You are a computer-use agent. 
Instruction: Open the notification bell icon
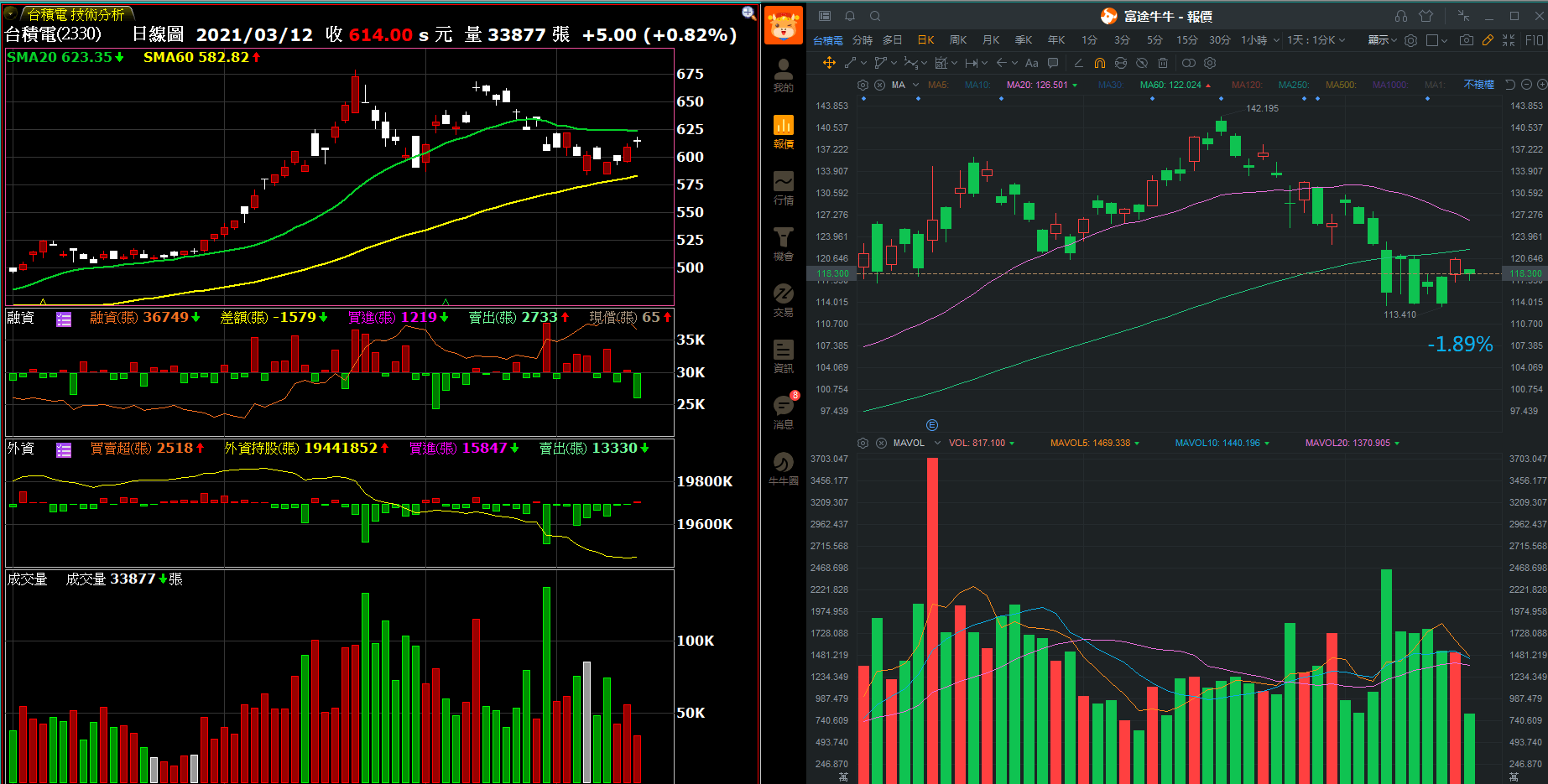coord(850,16)
